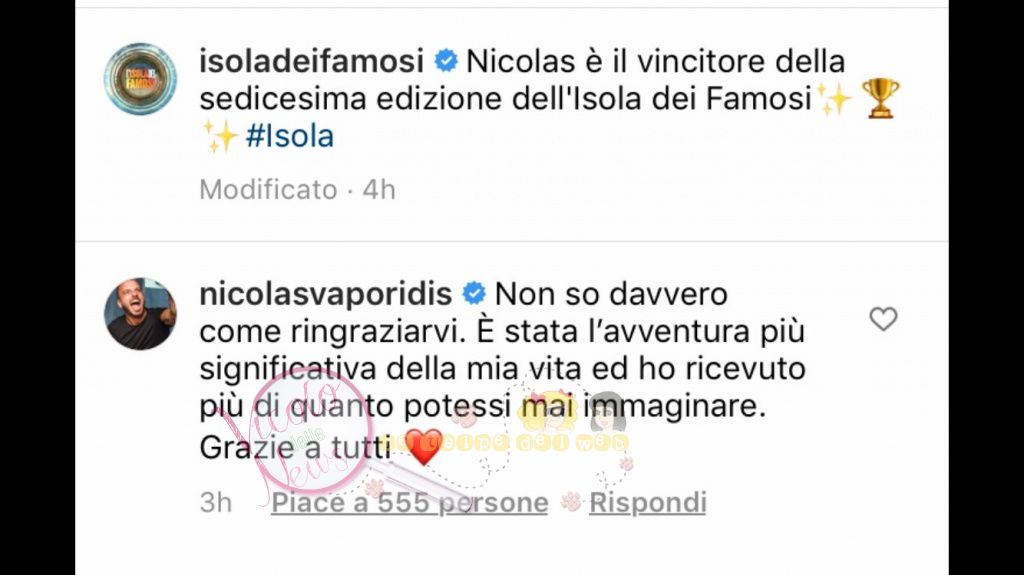Click the 3h timestamp on the comment

coord(216,502)
